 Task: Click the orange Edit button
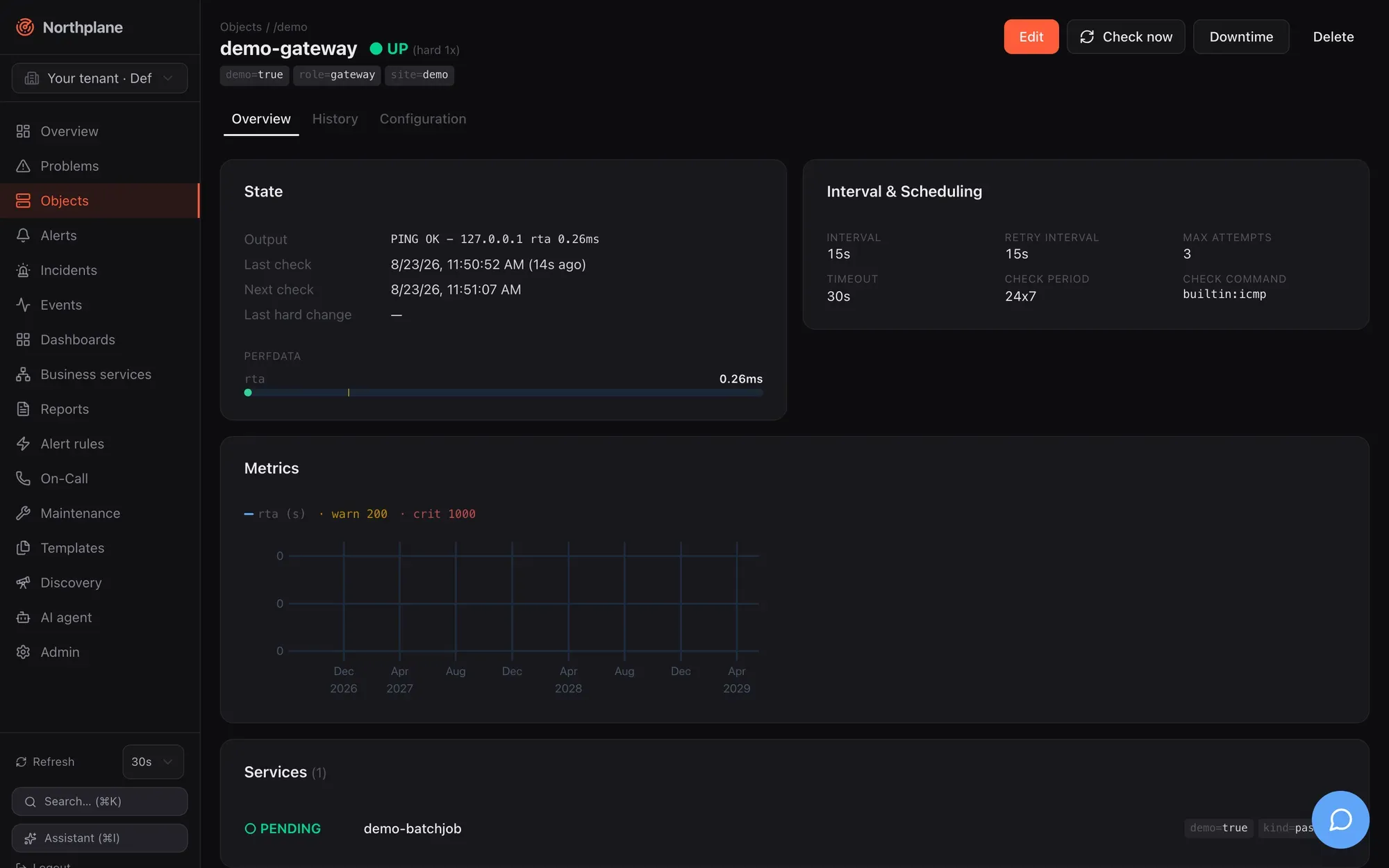tap(1031, 37)
